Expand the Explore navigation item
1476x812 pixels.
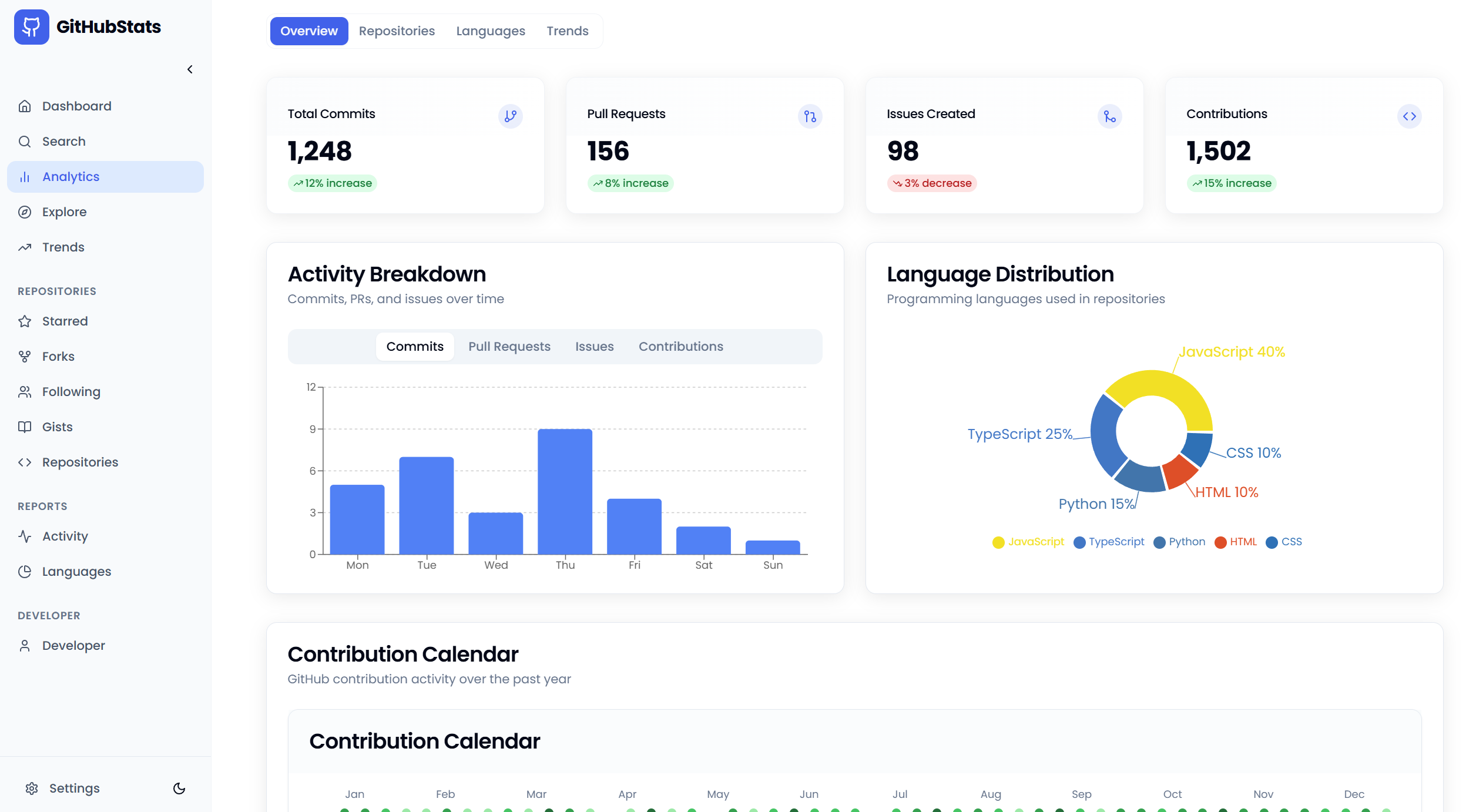click(x=65, y=212)
